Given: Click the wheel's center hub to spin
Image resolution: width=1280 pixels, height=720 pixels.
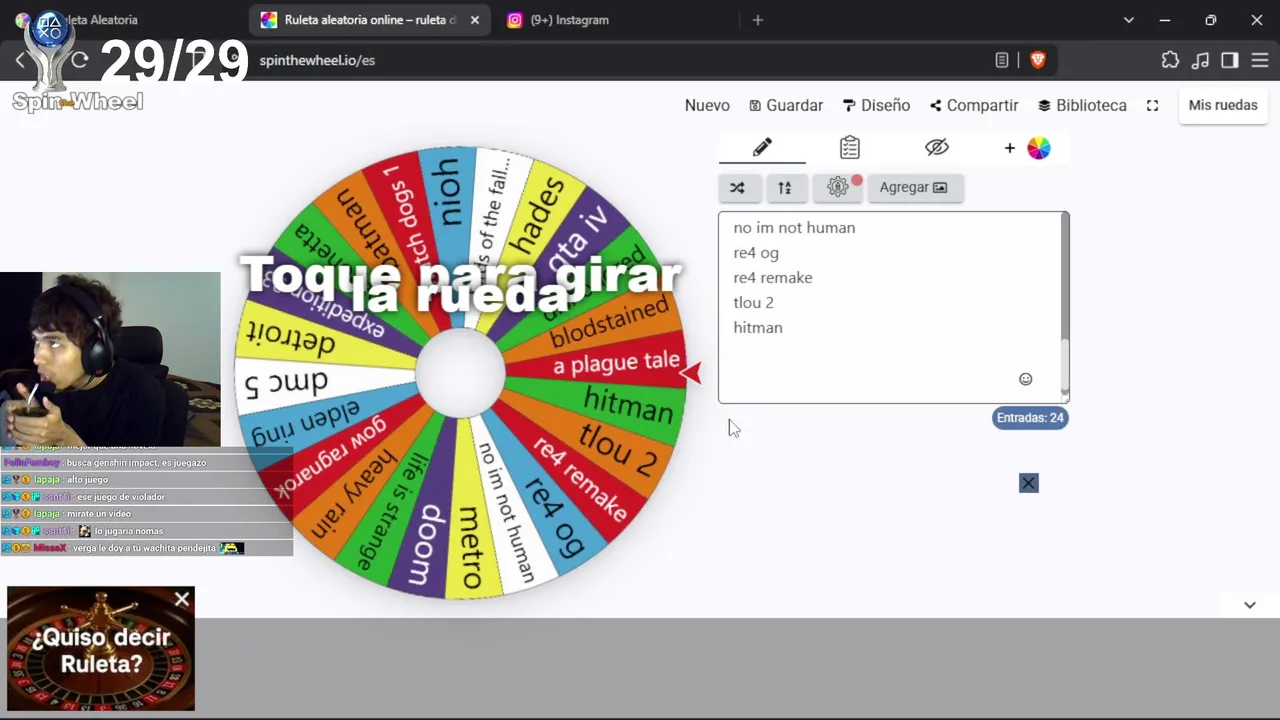Looking at the screenshot, I should pyautogui.click(x=460, y=373).
